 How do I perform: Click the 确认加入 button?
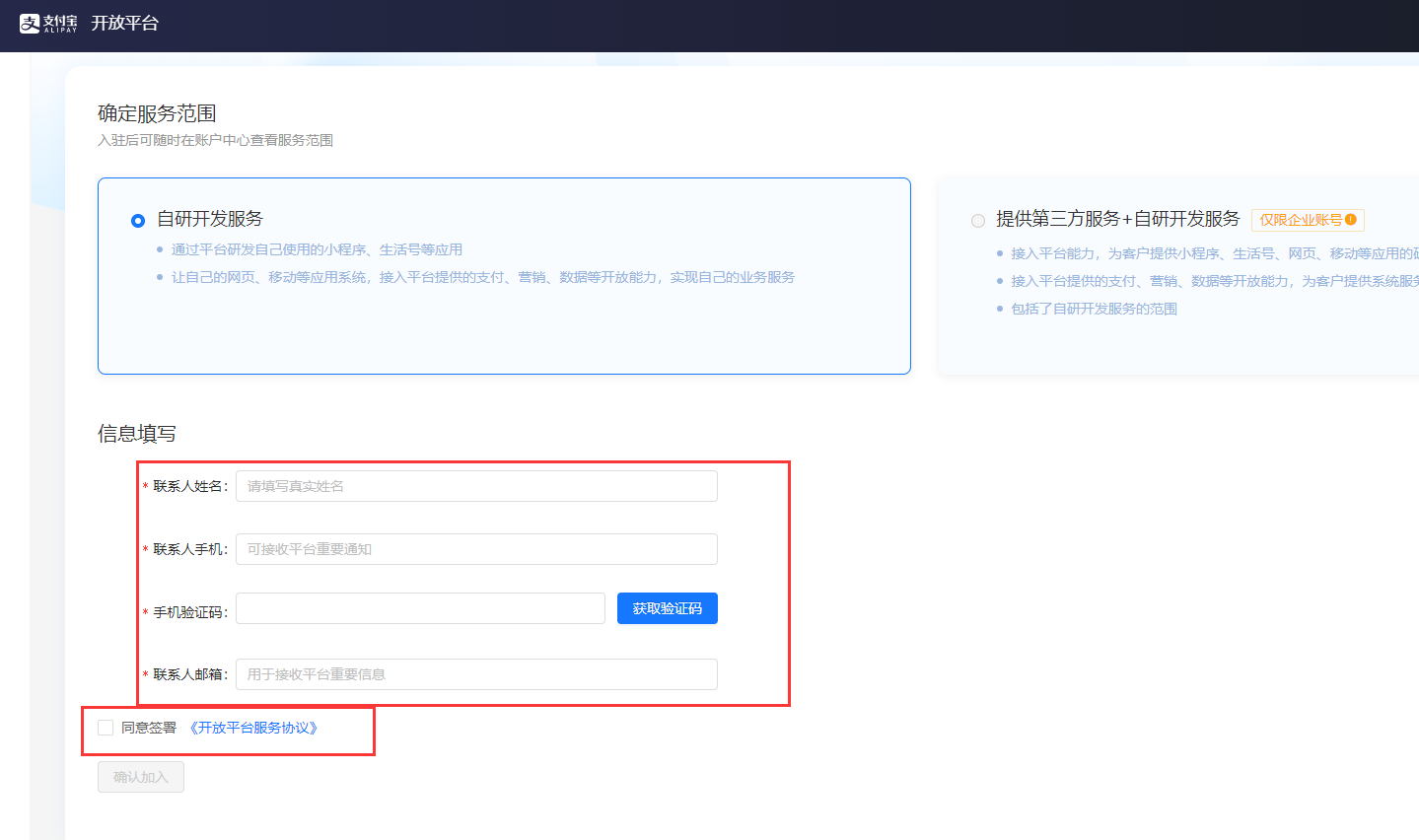(x=141, y=777)
